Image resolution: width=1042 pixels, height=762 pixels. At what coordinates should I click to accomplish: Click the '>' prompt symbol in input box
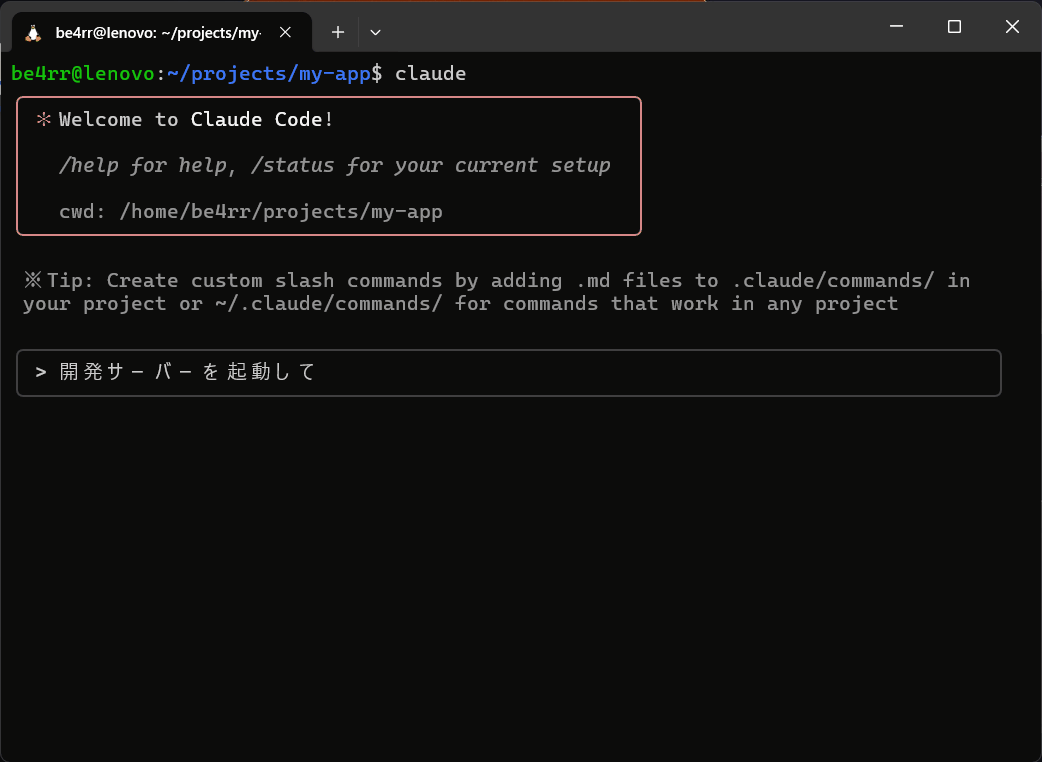(x=41, y=372)
